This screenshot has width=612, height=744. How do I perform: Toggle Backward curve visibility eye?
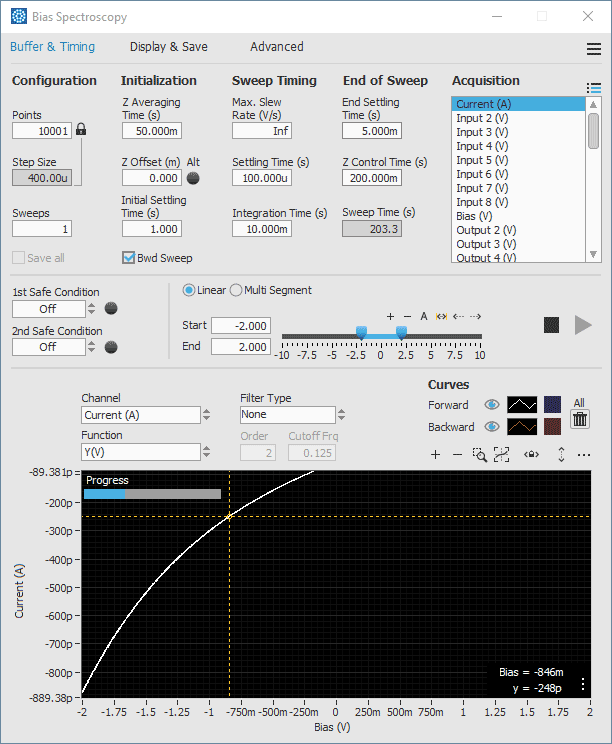coord(492,427)
